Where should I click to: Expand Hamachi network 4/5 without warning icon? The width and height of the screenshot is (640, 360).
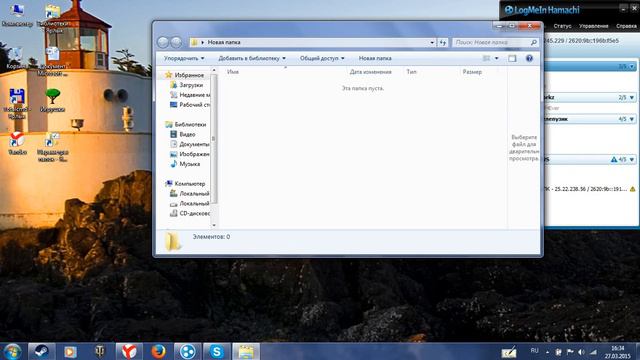[632, 119]
